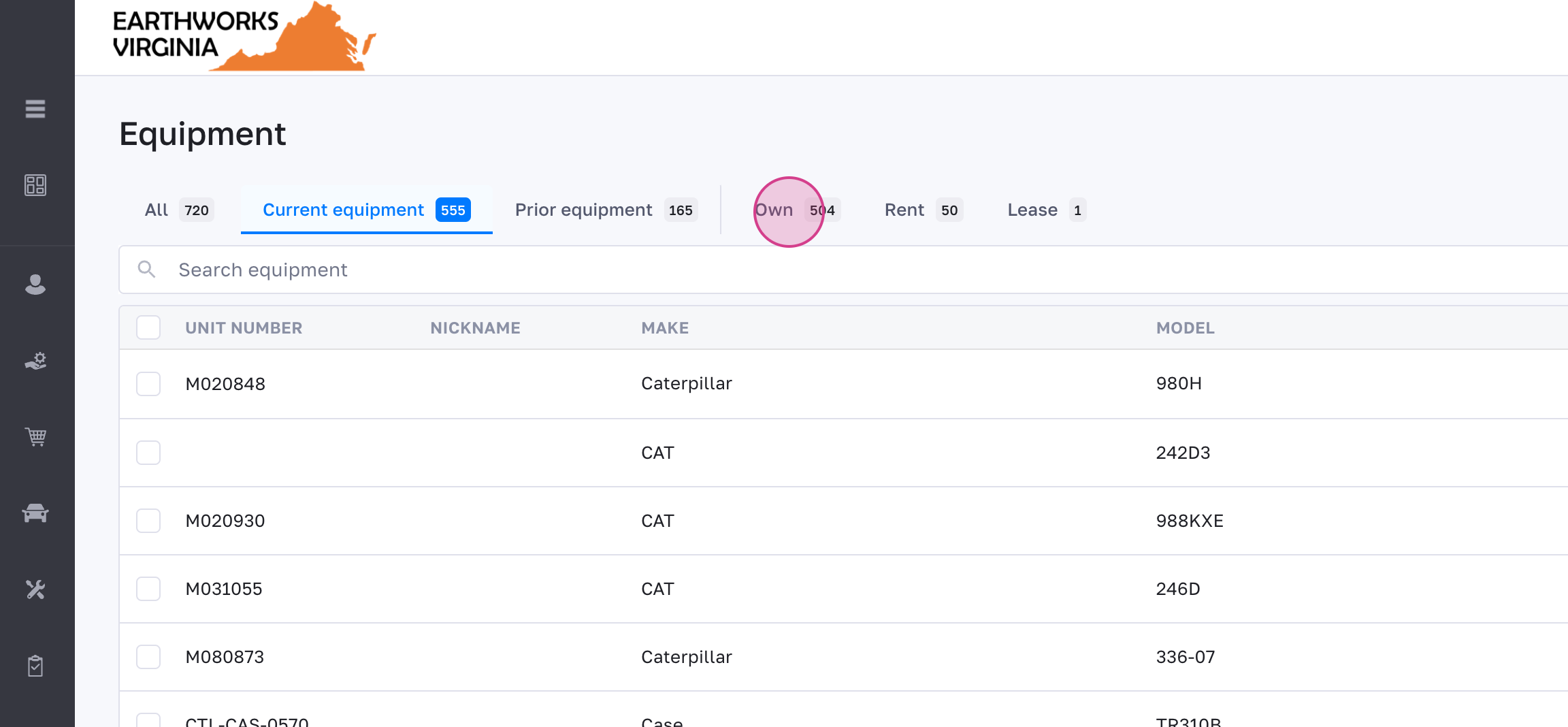The image size is (1568, 727).
Task: Switch to the Prior equipment tab
Action: pyautogui.click(x=605, y=210)
